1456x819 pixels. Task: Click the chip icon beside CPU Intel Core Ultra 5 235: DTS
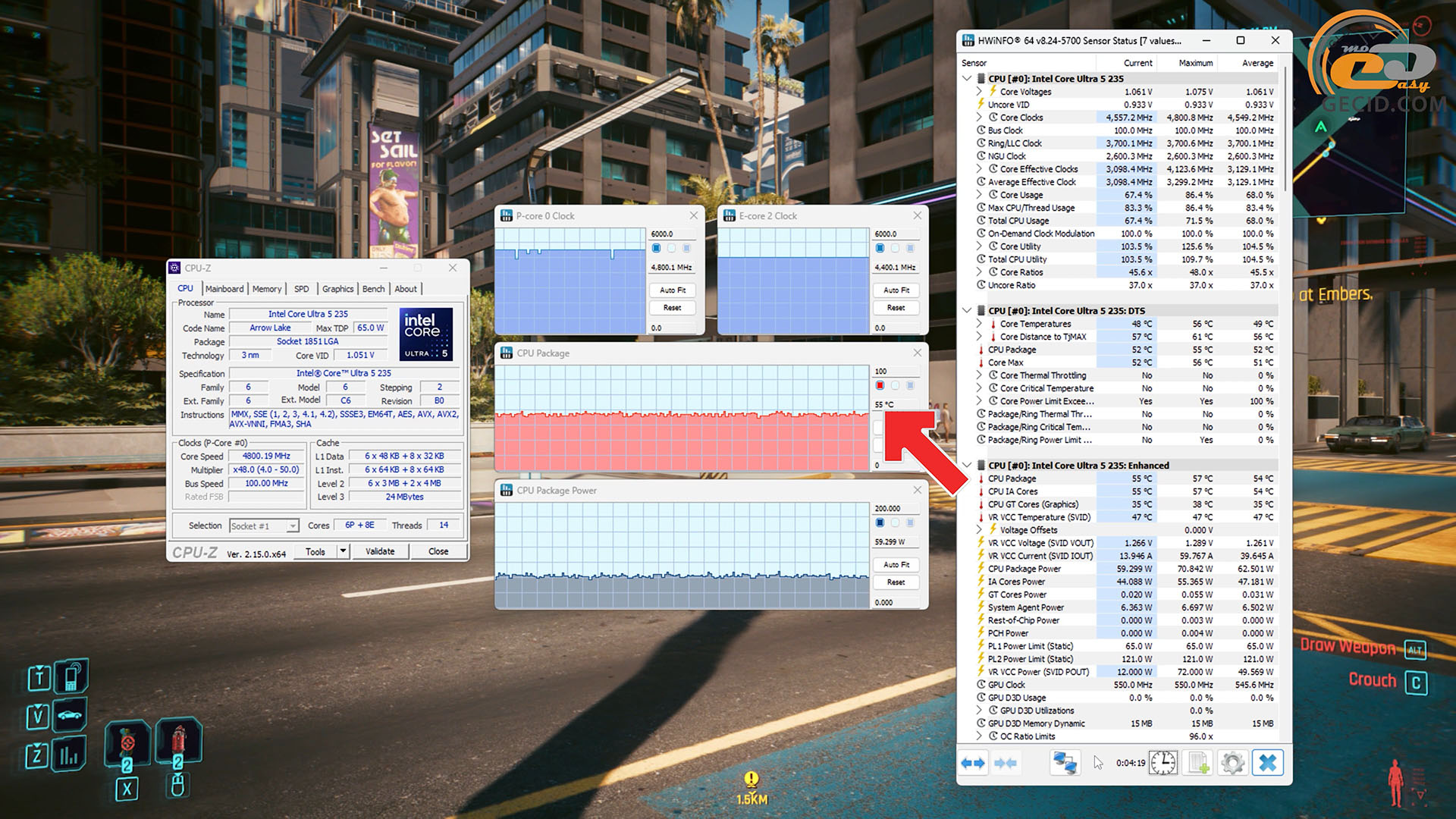point(981,311)
